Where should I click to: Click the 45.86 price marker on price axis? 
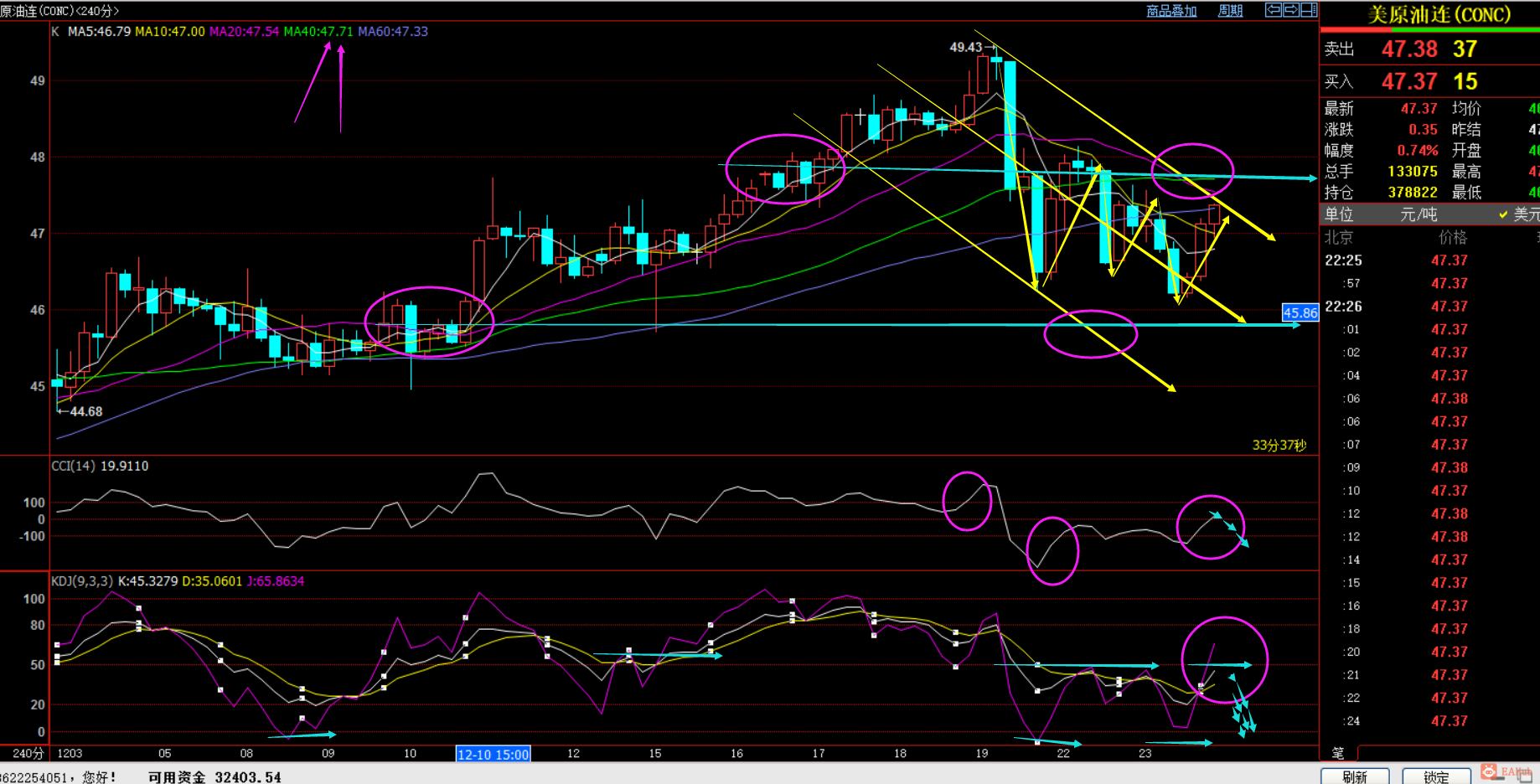coord(1300,312)
